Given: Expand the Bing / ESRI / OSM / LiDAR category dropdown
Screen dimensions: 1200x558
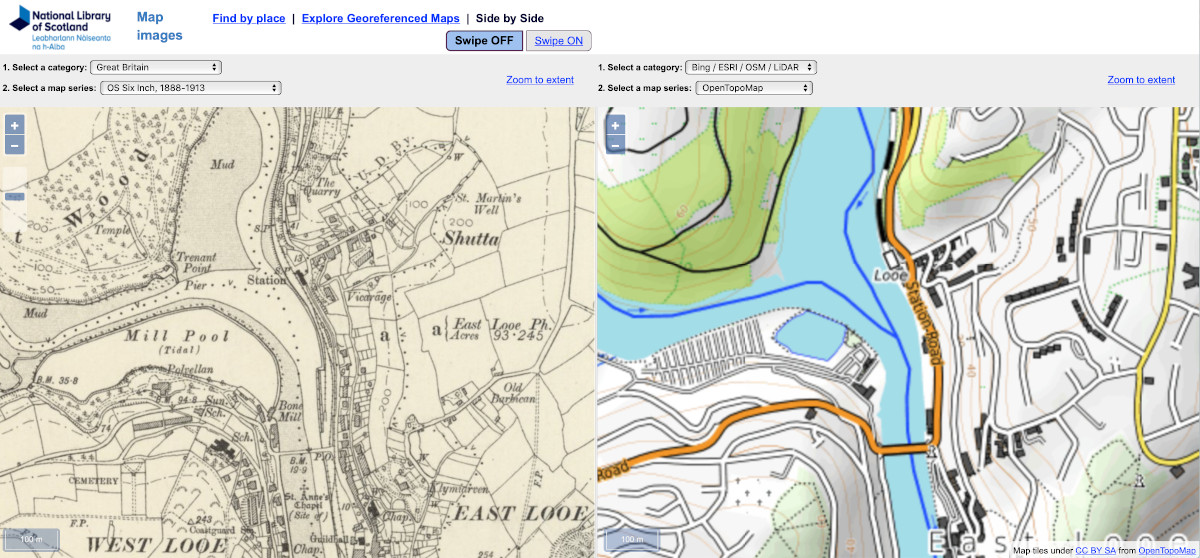Looking at the screenshot, I should tap(751, 67).
